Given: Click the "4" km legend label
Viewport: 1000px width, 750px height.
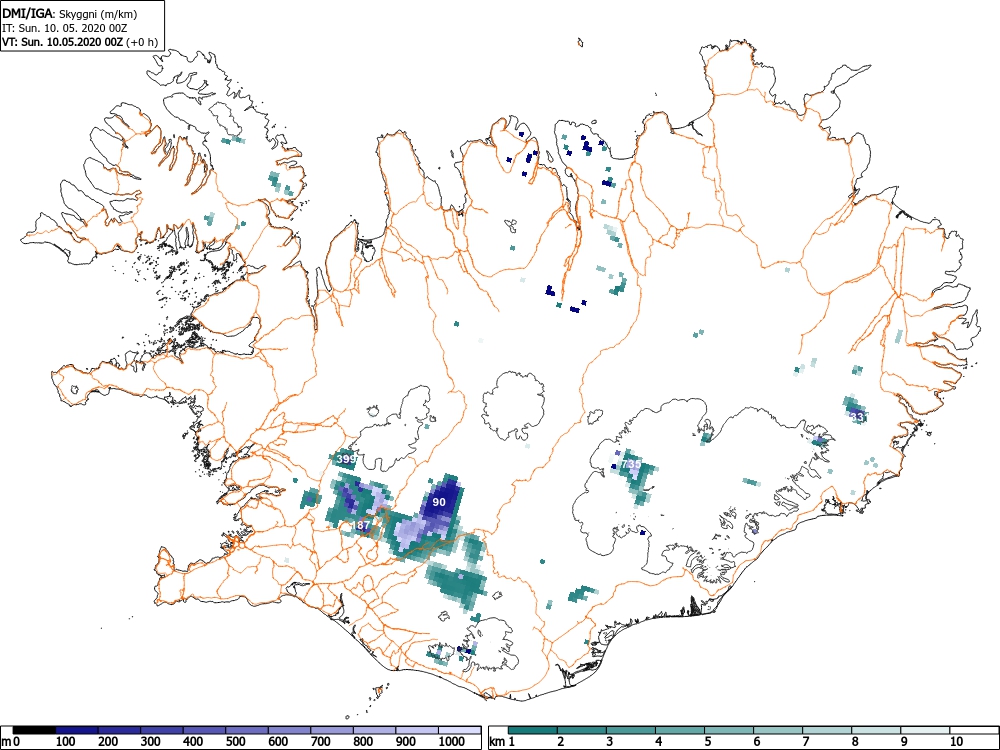Looking at the screenshot, I should click(659, 742).
